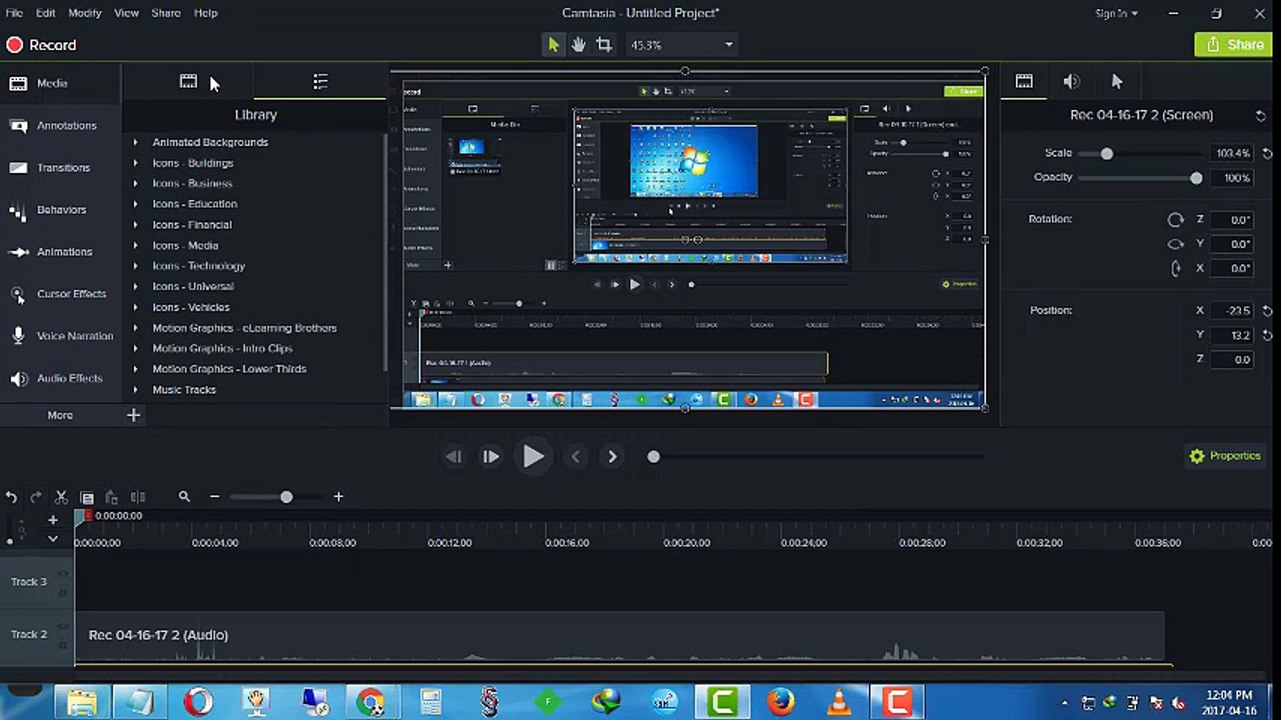
Task: Select the arrow Edit mode tool
Action: (553, 45)
